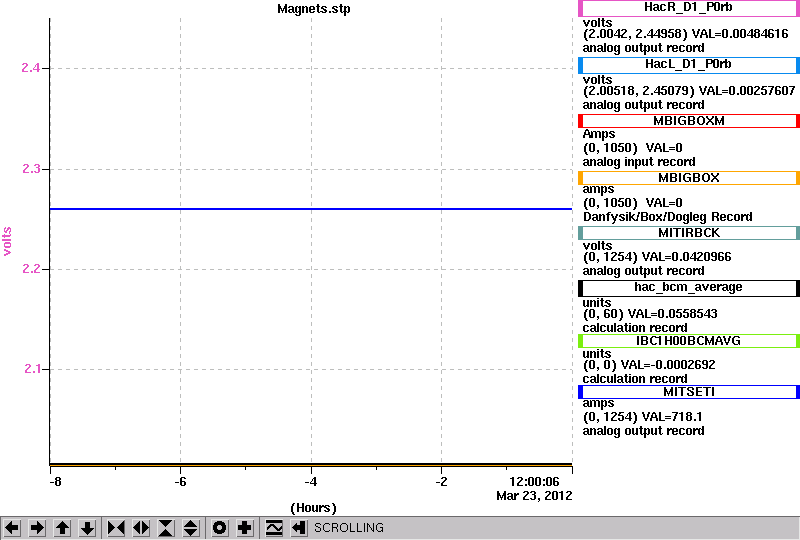Click the -6 x-axis tick label
The image size is (800, 540).
click(181, 482)
